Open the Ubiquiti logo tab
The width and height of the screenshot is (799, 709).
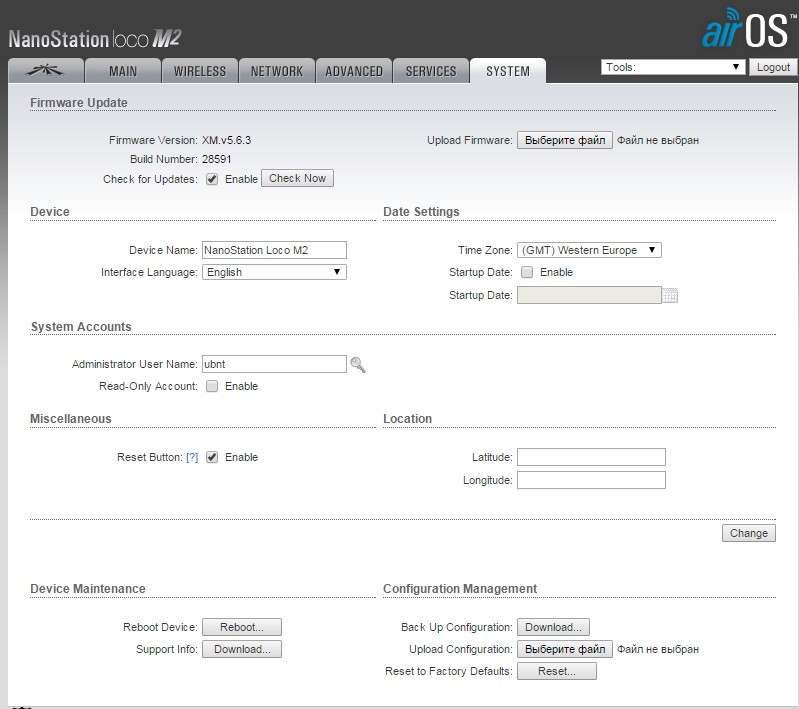(x=46, y=71)
